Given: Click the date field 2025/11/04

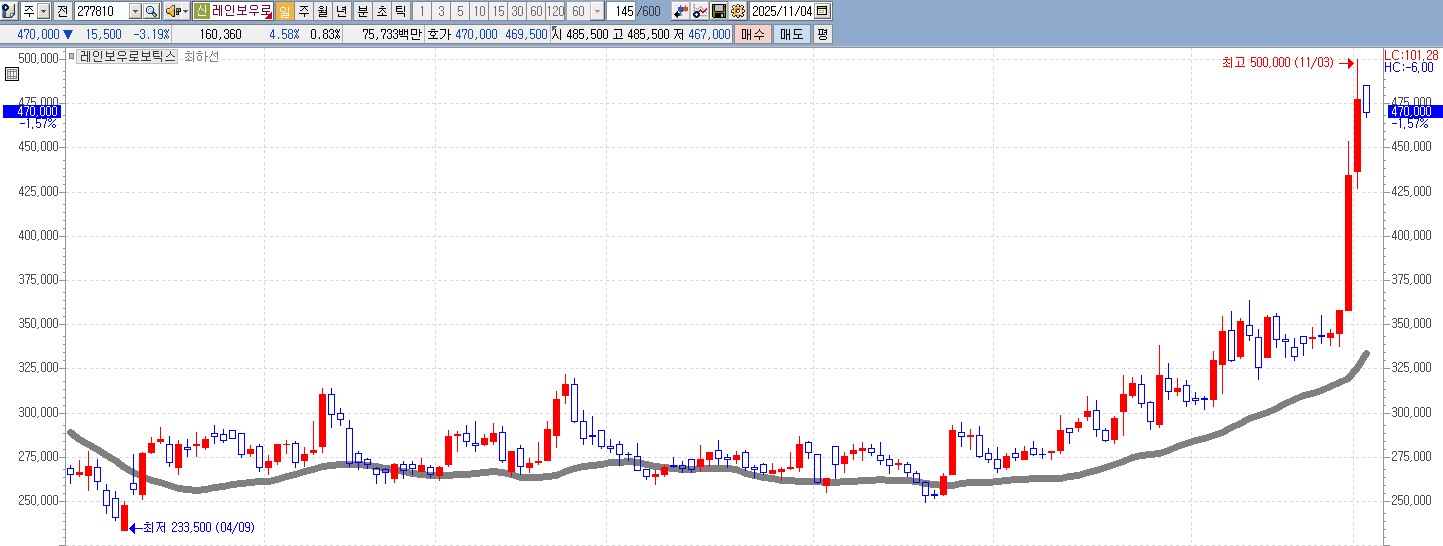Looking at the screenshot, I should coord(782,11).
